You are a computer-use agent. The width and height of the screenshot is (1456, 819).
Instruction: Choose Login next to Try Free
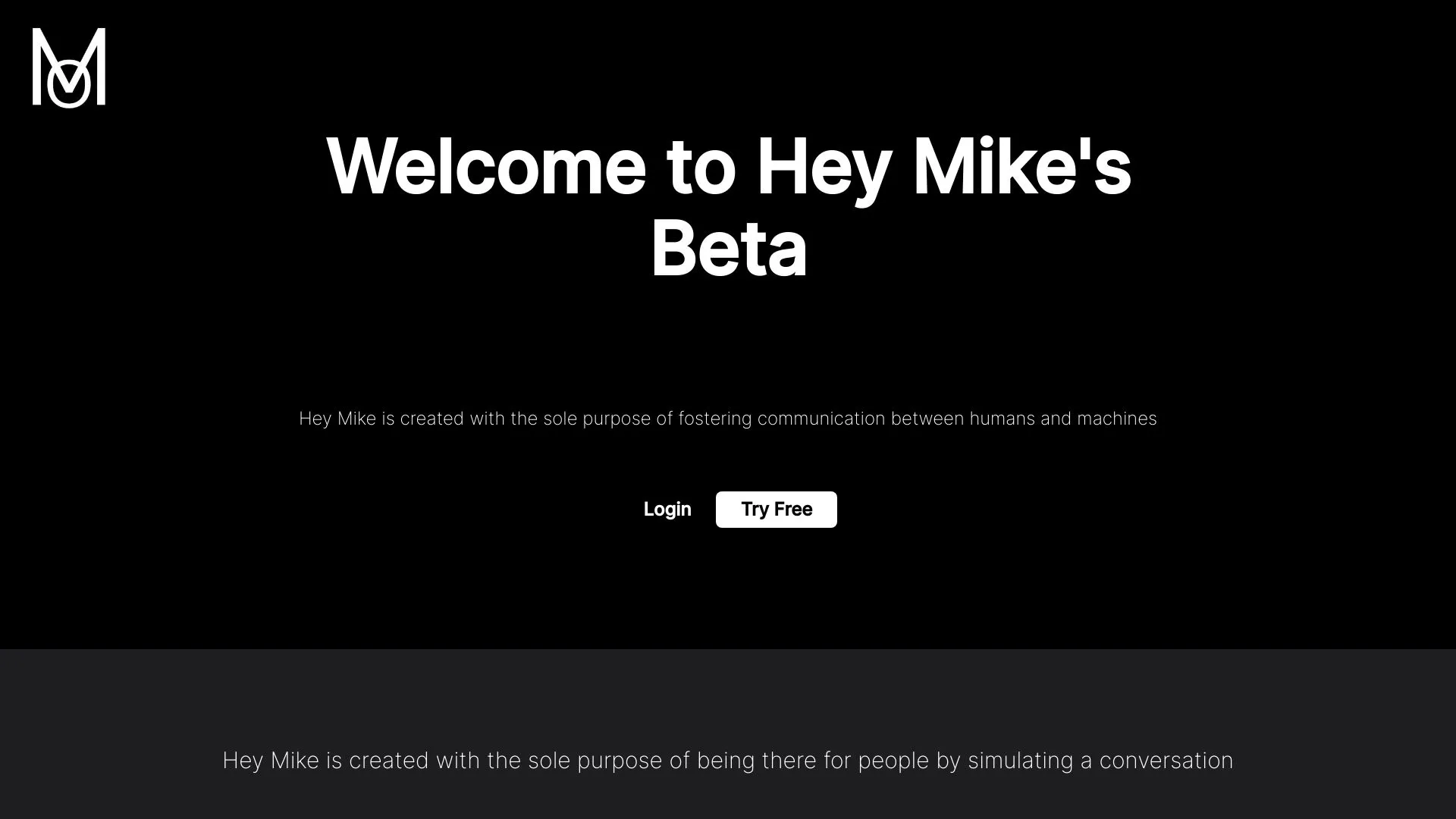pyautogui.click(x=667, y=509)
